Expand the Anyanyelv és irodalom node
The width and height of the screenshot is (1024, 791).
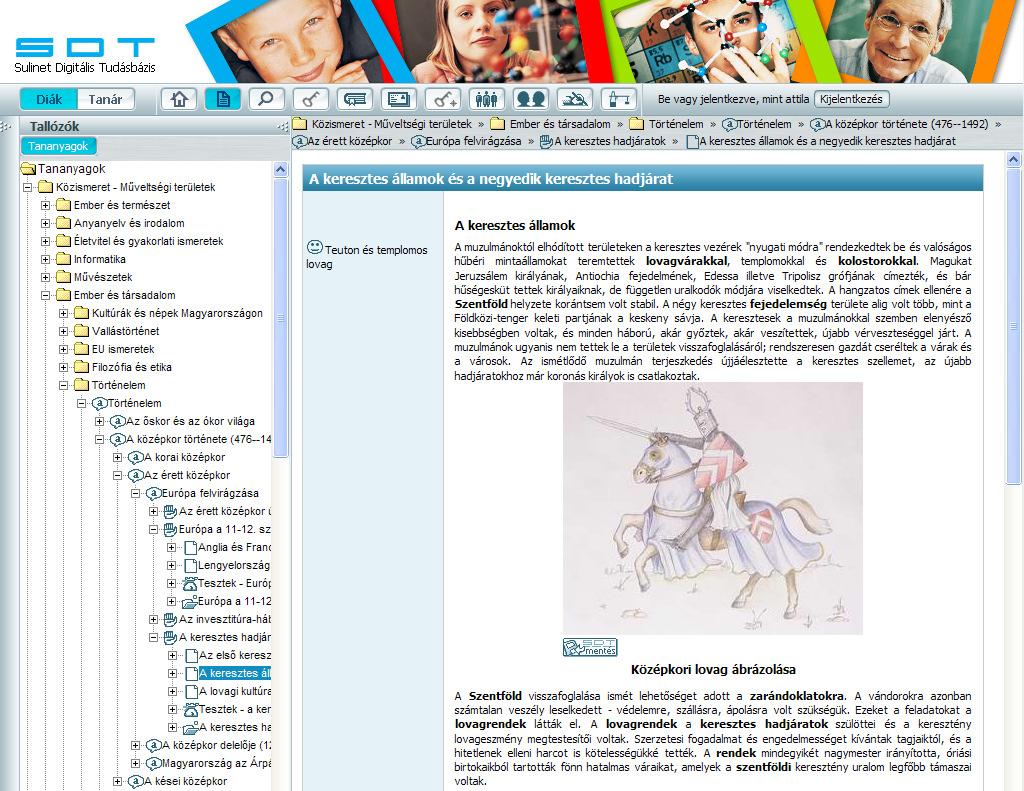[x=46, y=223]
